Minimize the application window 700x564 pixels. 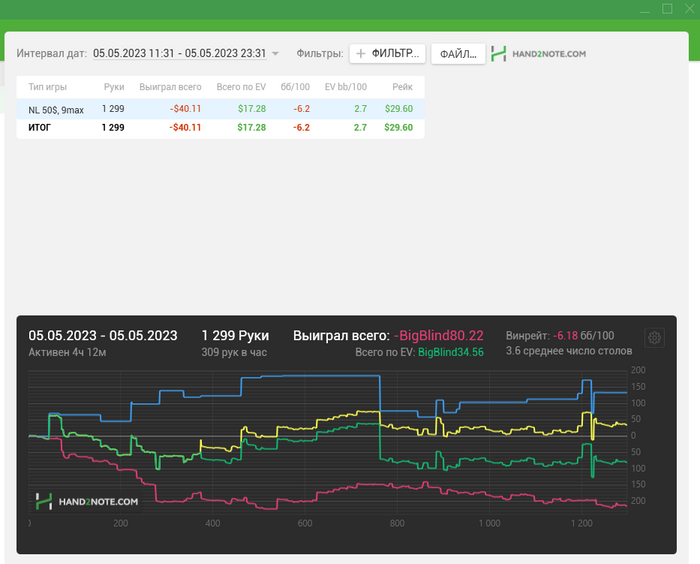pos(645,10)
